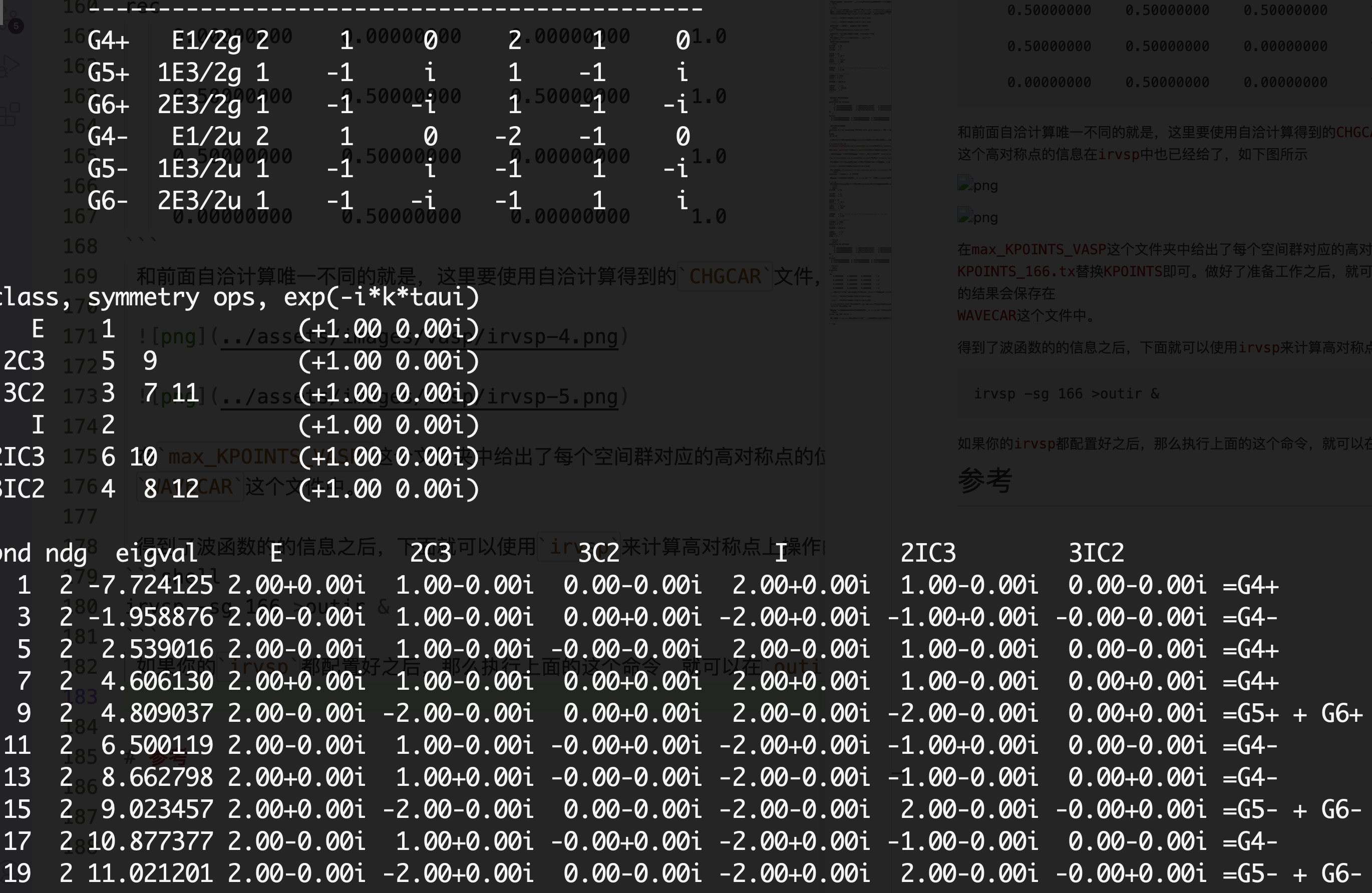
Task: Click 'WAVECAR' inline code in the preview
Action: pyautogui.click(x=986, y=315)
